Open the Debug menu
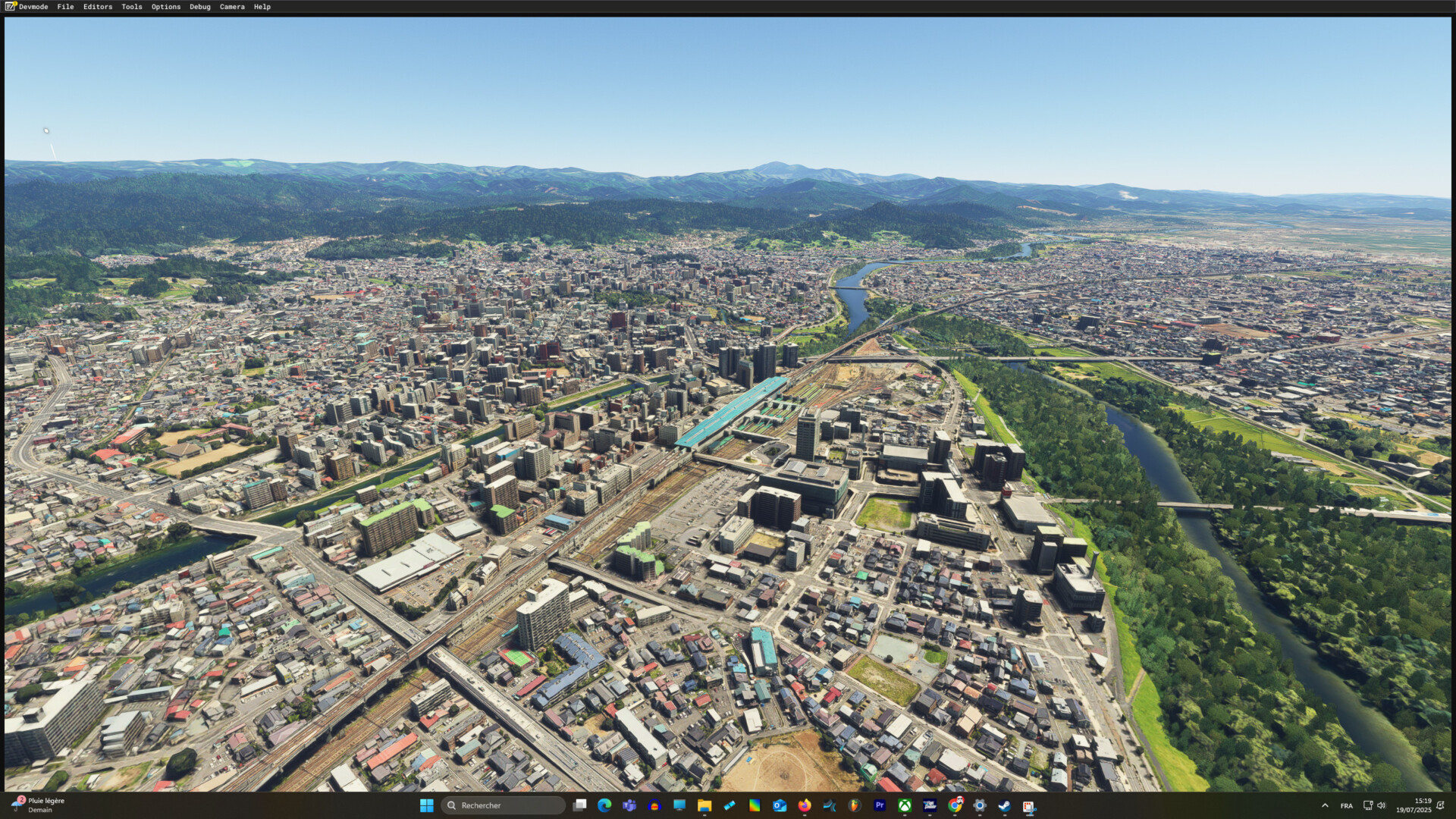1456x819 pixels. 199,7
